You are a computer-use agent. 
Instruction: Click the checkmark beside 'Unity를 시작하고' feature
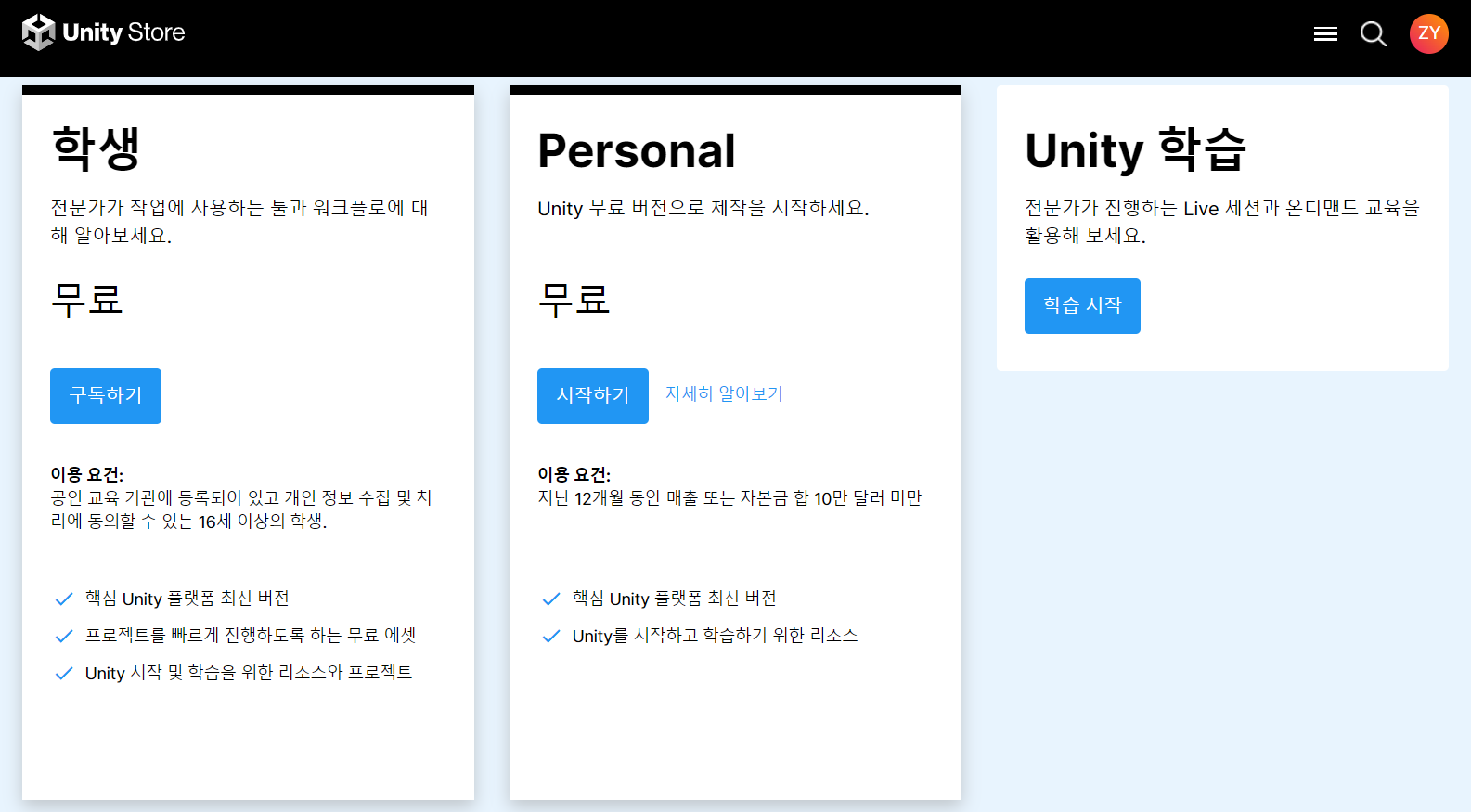pyautogui.click(x=551, y=636)
